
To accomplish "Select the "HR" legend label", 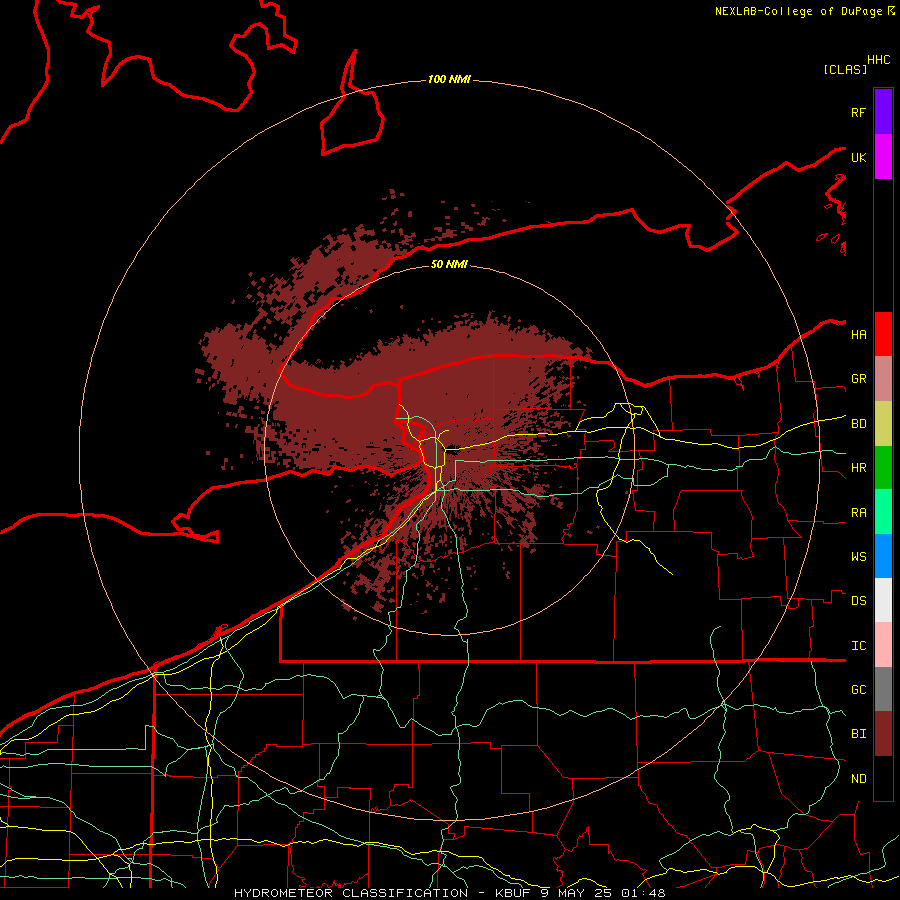I will [x=858, y=468].
